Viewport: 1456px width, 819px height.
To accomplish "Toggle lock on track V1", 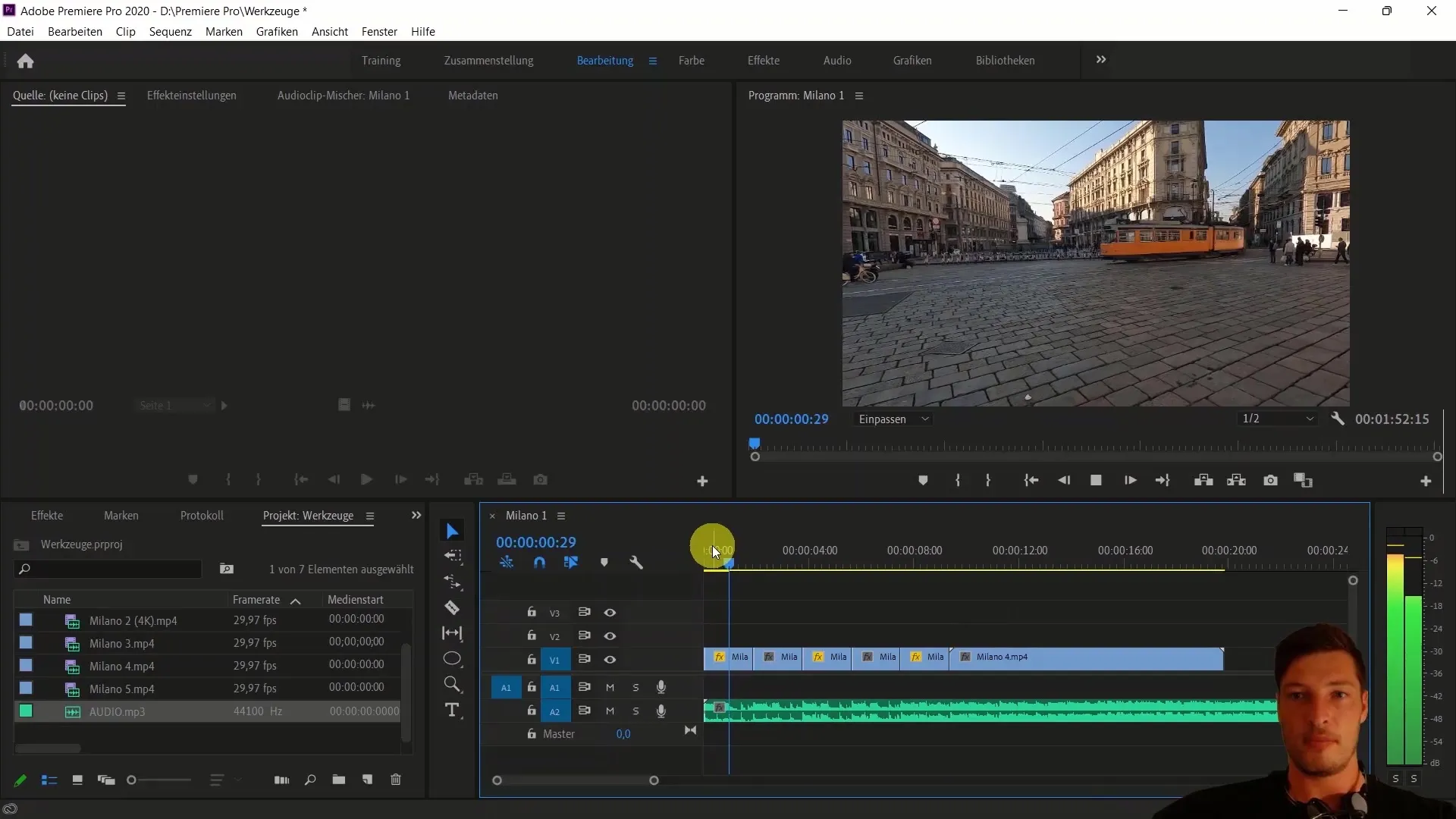I will pyautogui.click(x=532, y=660).
